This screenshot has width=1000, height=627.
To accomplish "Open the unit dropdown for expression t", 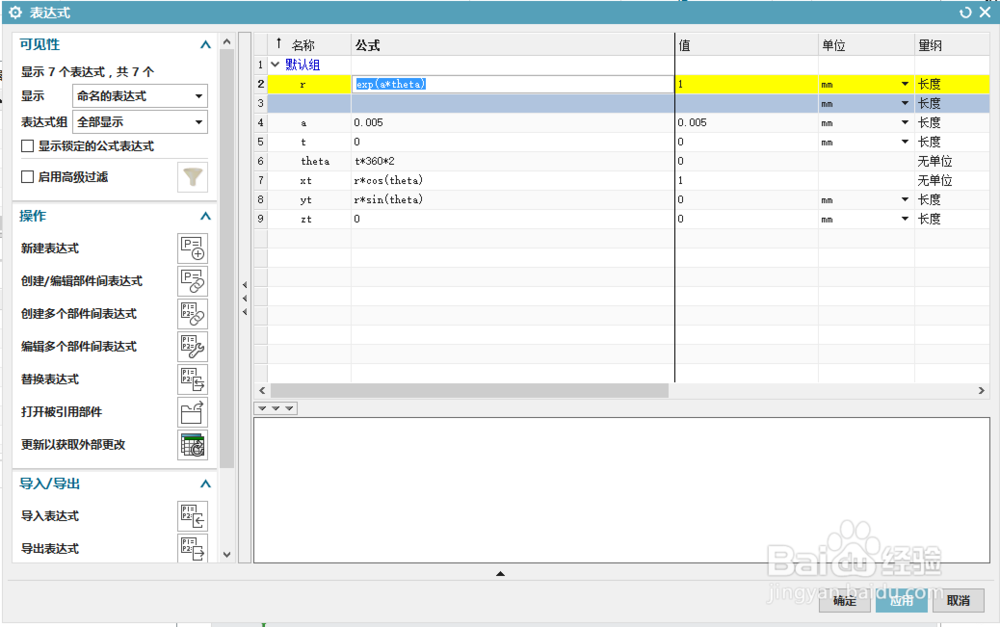I will [x=904, y=142].
